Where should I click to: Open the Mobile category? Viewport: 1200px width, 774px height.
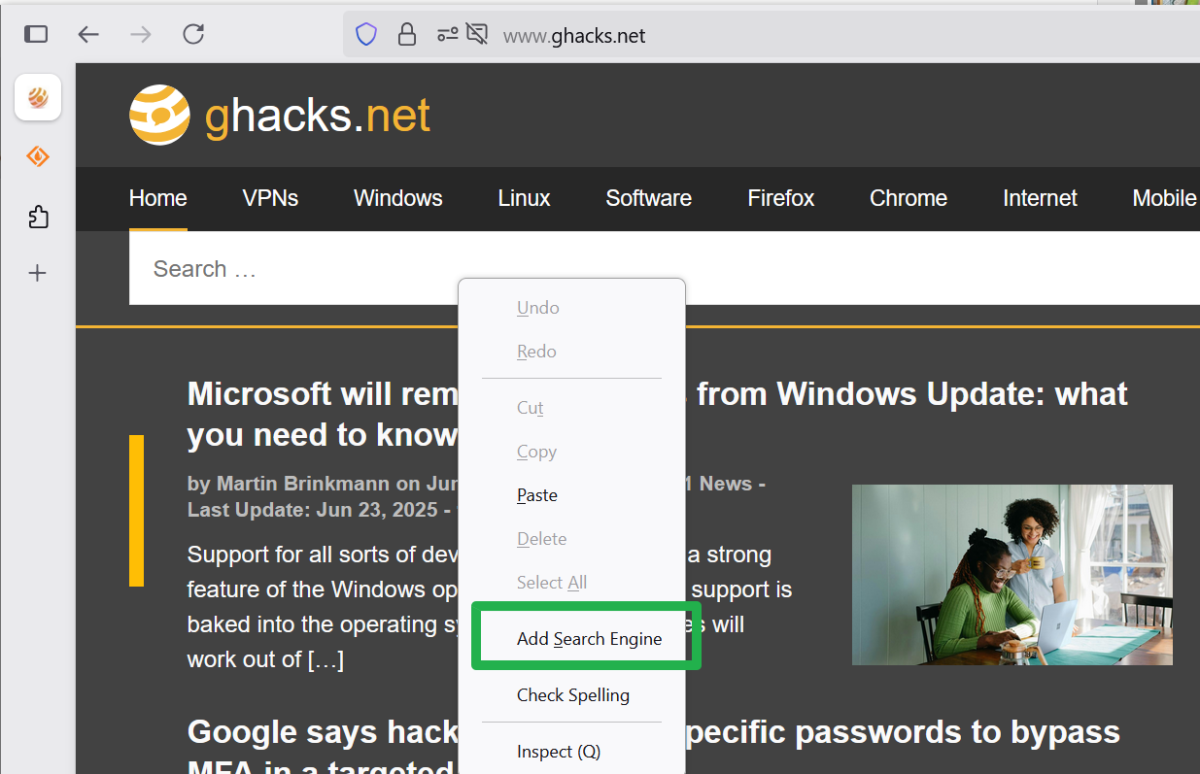click(x=1165, y=198)
